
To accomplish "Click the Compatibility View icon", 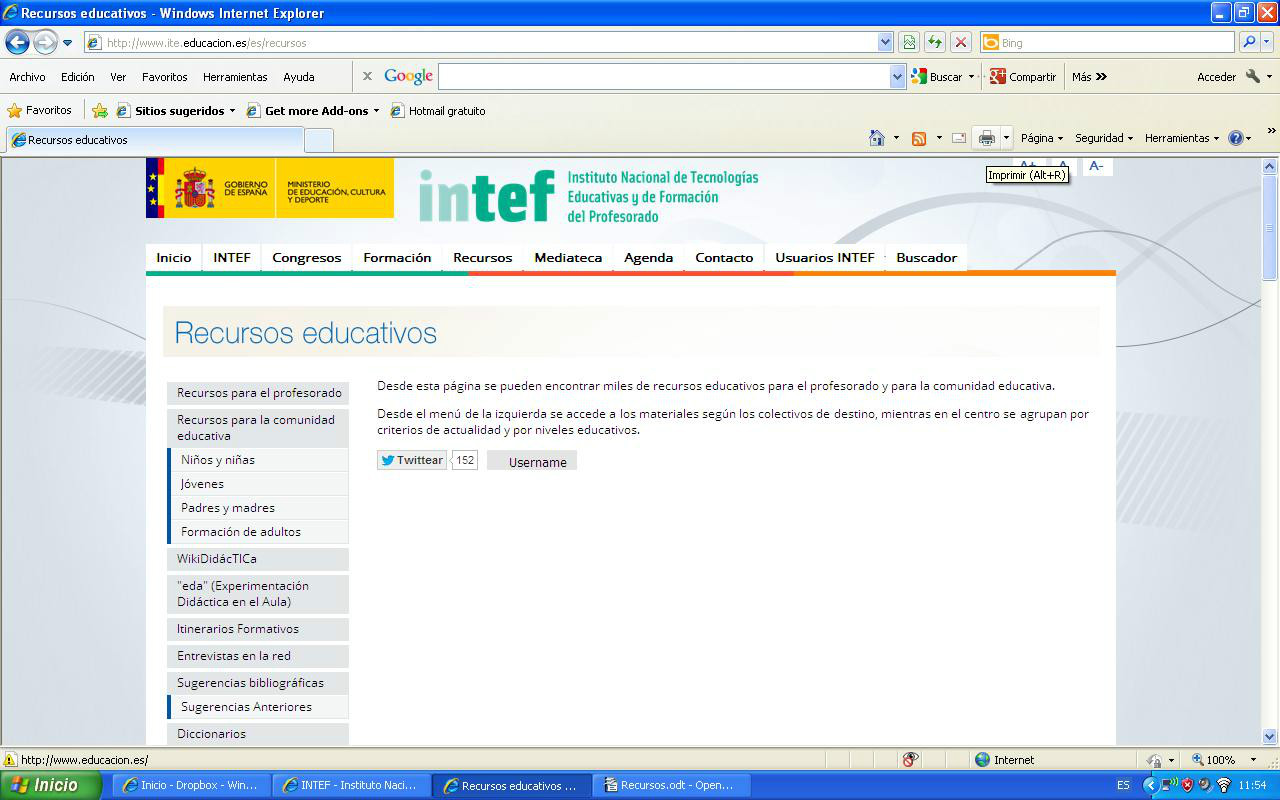I will click(x=909, y=42).
